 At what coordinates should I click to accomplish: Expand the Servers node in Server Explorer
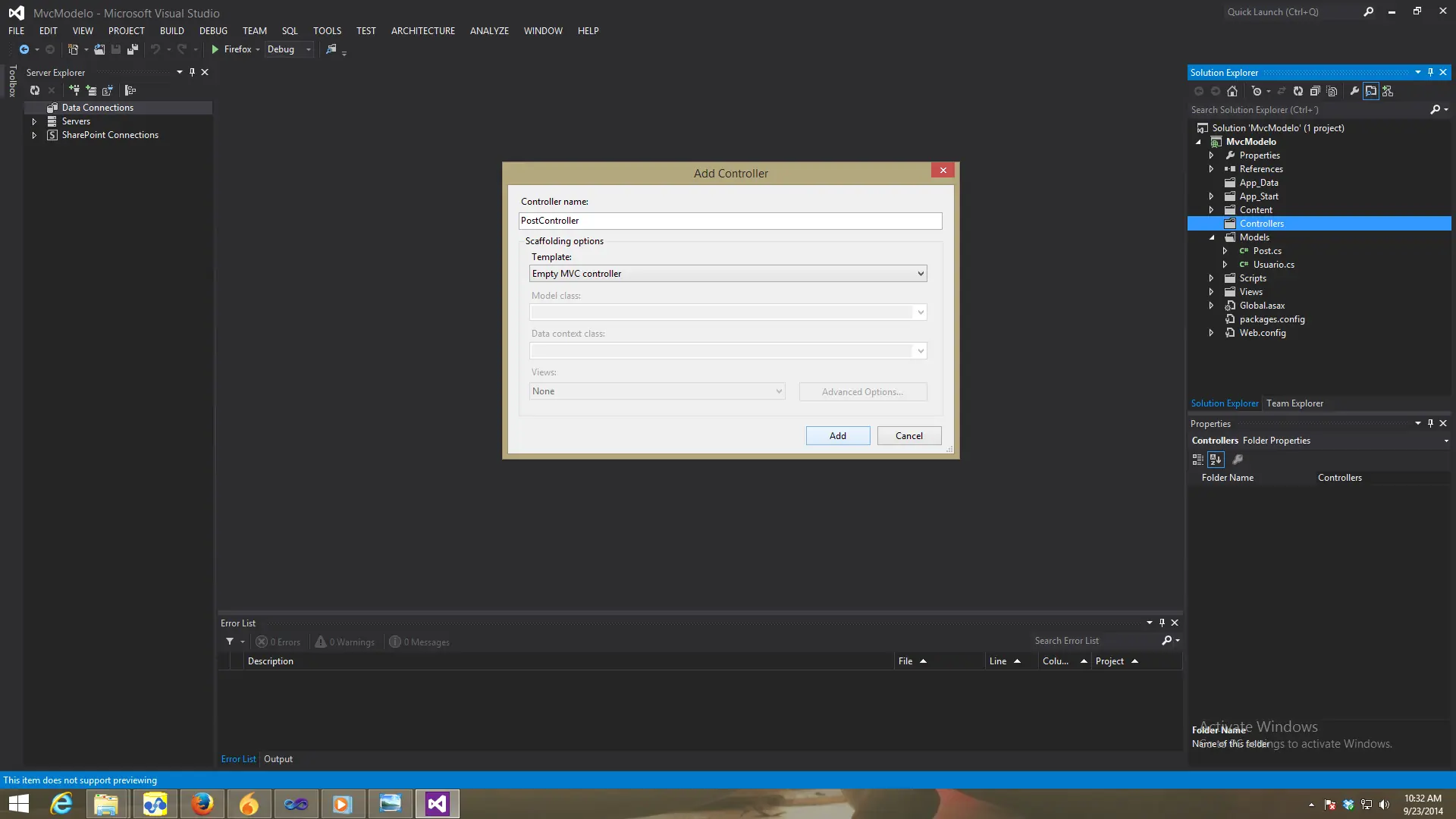pos(34,121)
